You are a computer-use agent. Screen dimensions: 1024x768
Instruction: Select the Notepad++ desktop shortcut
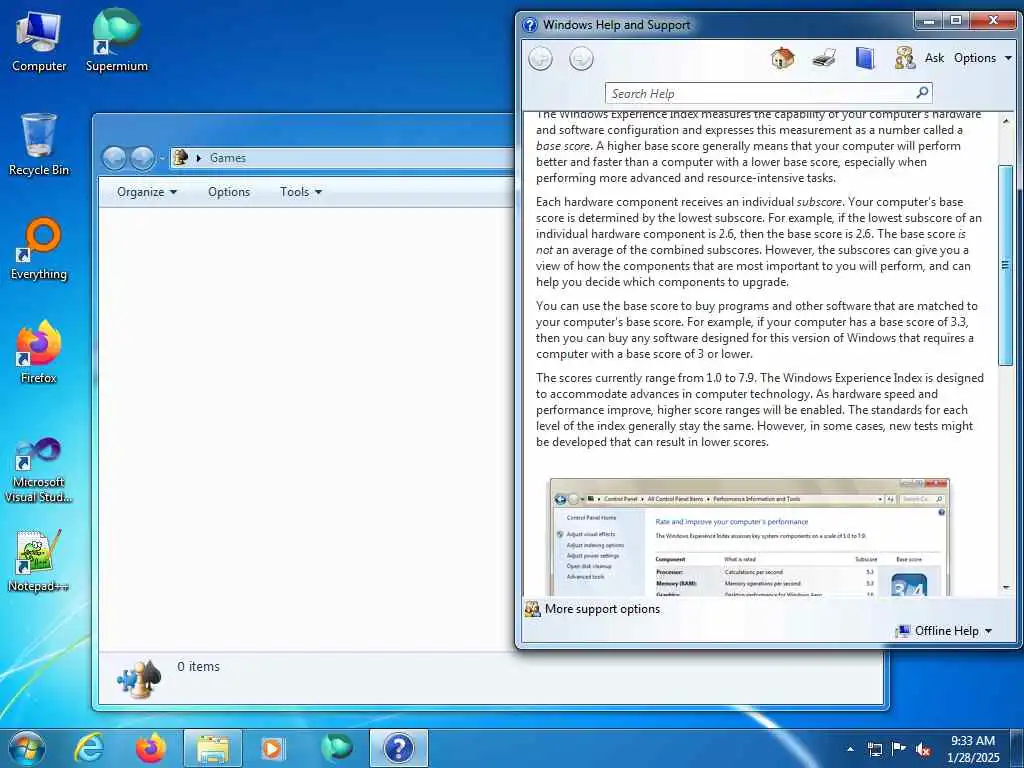pos(39,560)
